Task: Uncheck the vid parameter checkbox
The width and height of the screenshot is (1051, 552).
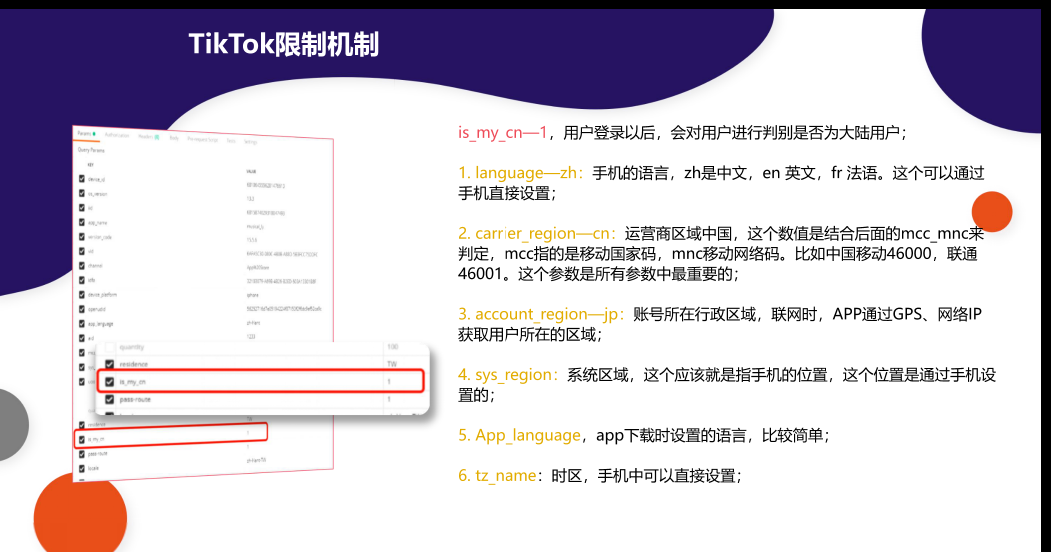Action: [x=82, y=251]
